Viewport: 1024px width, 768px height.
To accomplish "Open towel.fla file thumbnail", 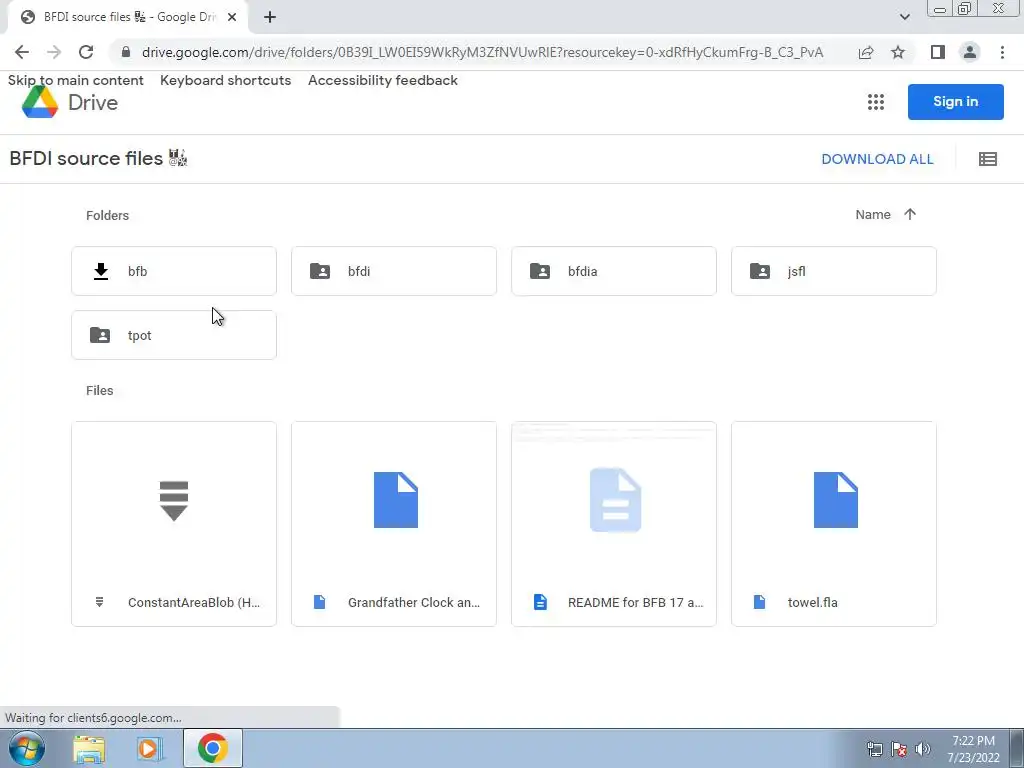I will (x=834, y=500).
